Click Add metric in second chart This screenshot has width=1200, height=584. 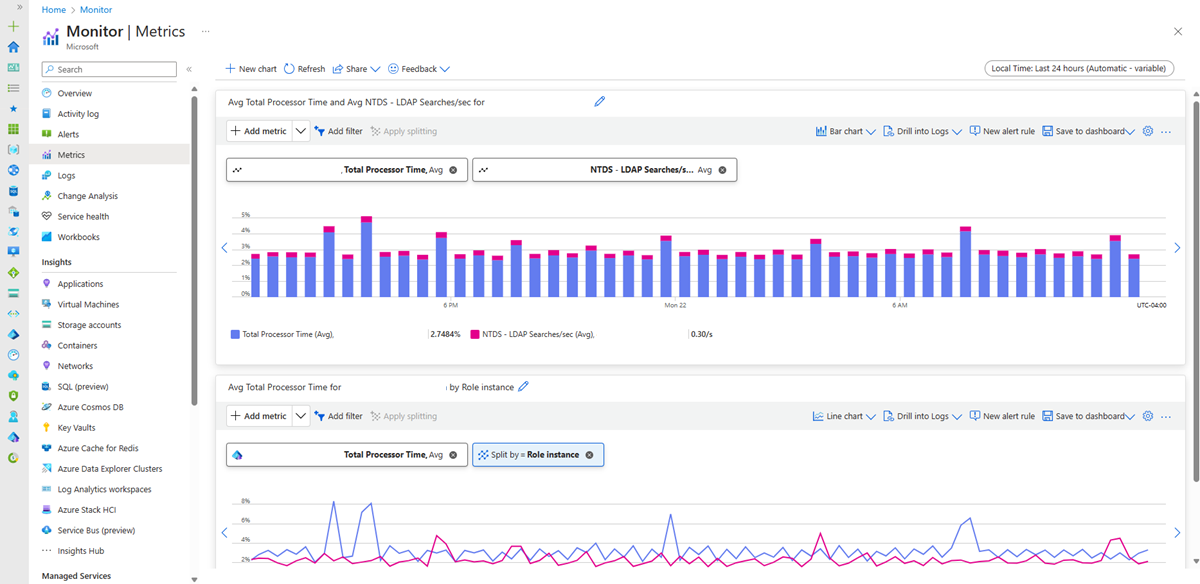259,416
